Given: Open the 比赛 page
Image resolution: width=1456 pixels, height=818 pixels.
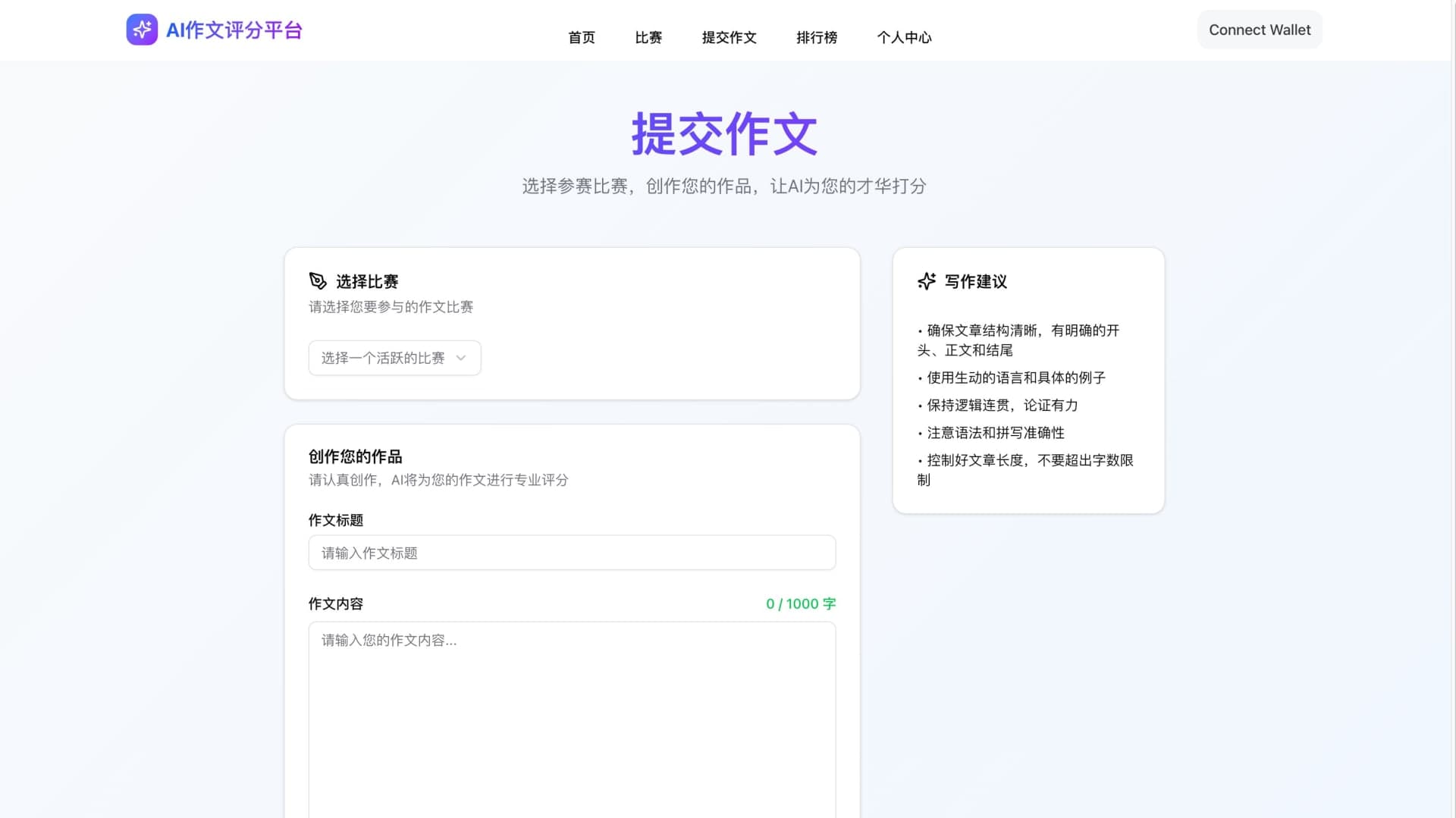Looking at the screenshot, I should 648,37.
